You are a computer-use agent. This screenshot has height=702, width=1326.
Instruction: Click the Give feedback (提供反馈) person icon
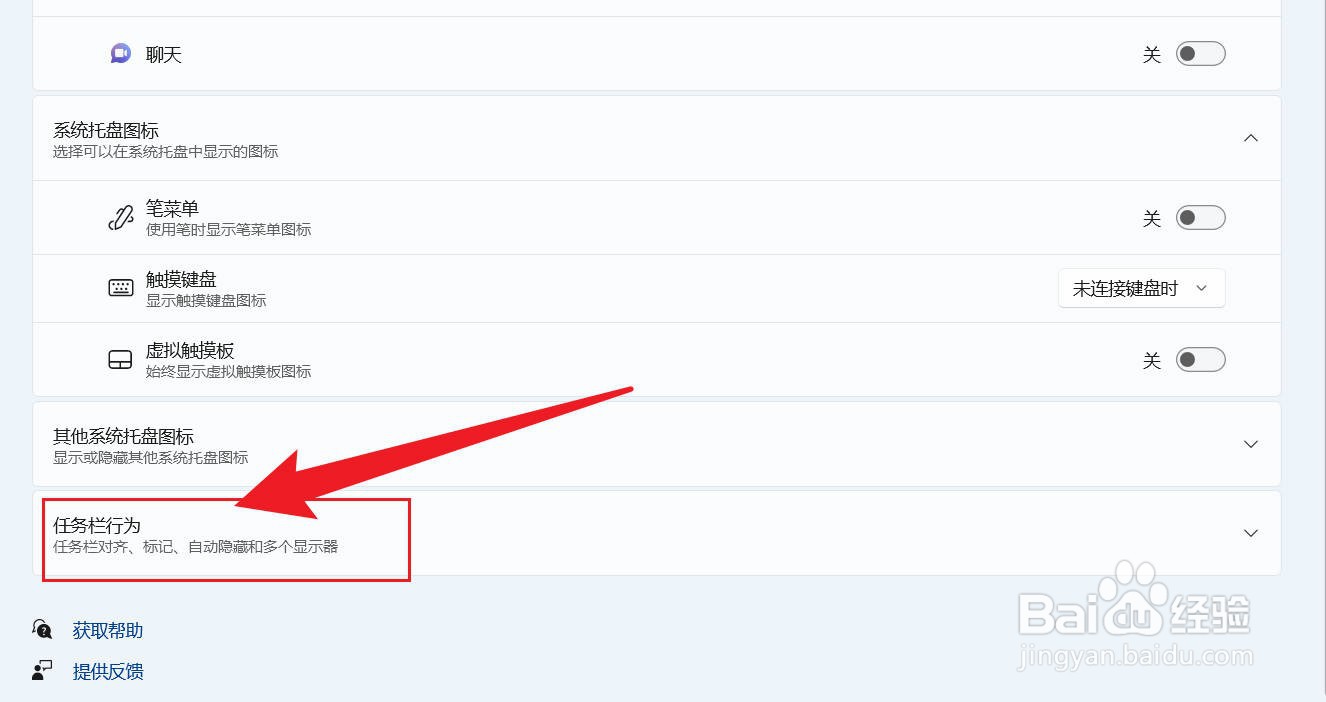coord(42,670)
